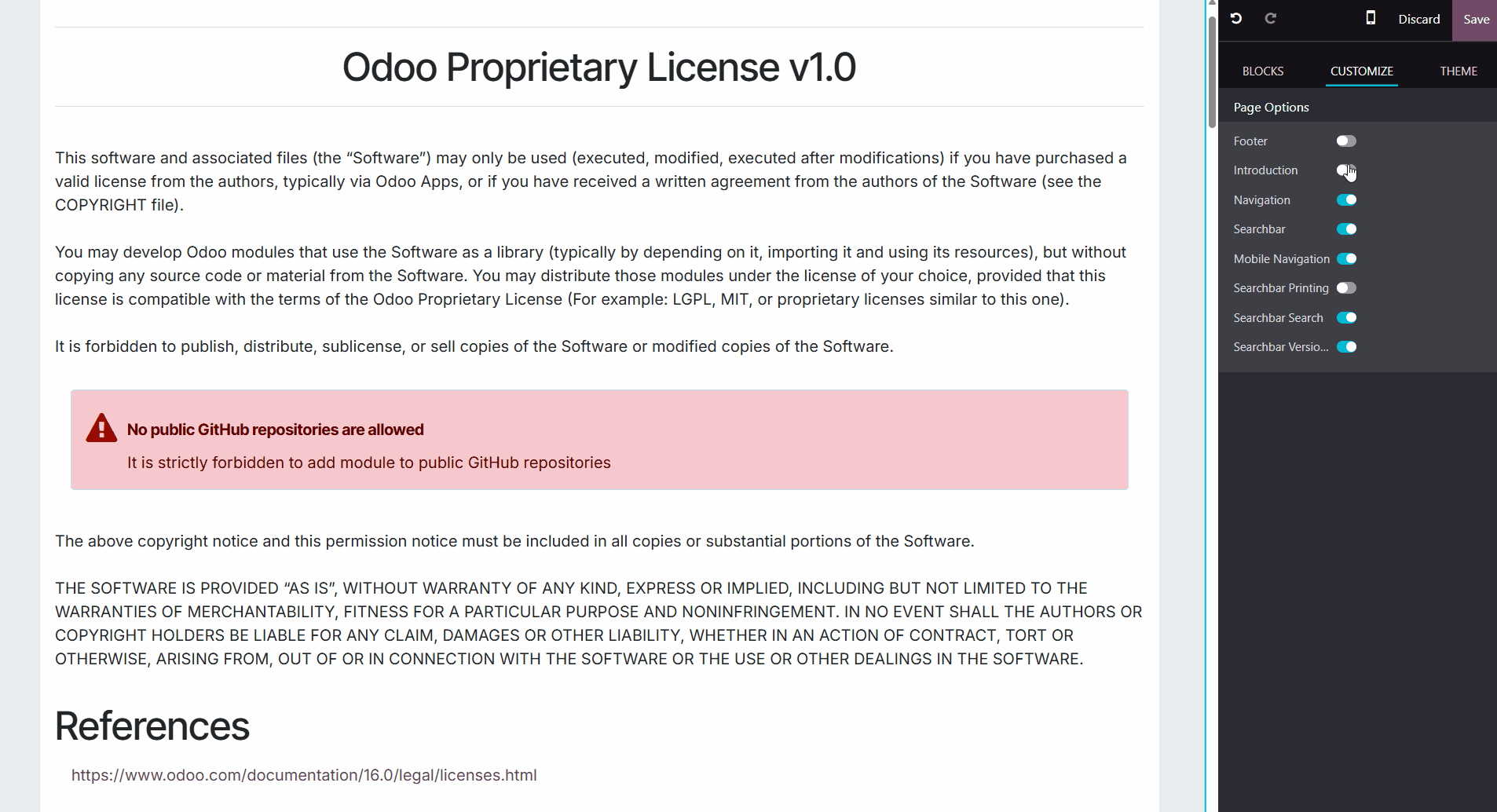Click the Discard button
Image resolution: width=1497 pixels, height=812 pixels.
pos(1418,20)
